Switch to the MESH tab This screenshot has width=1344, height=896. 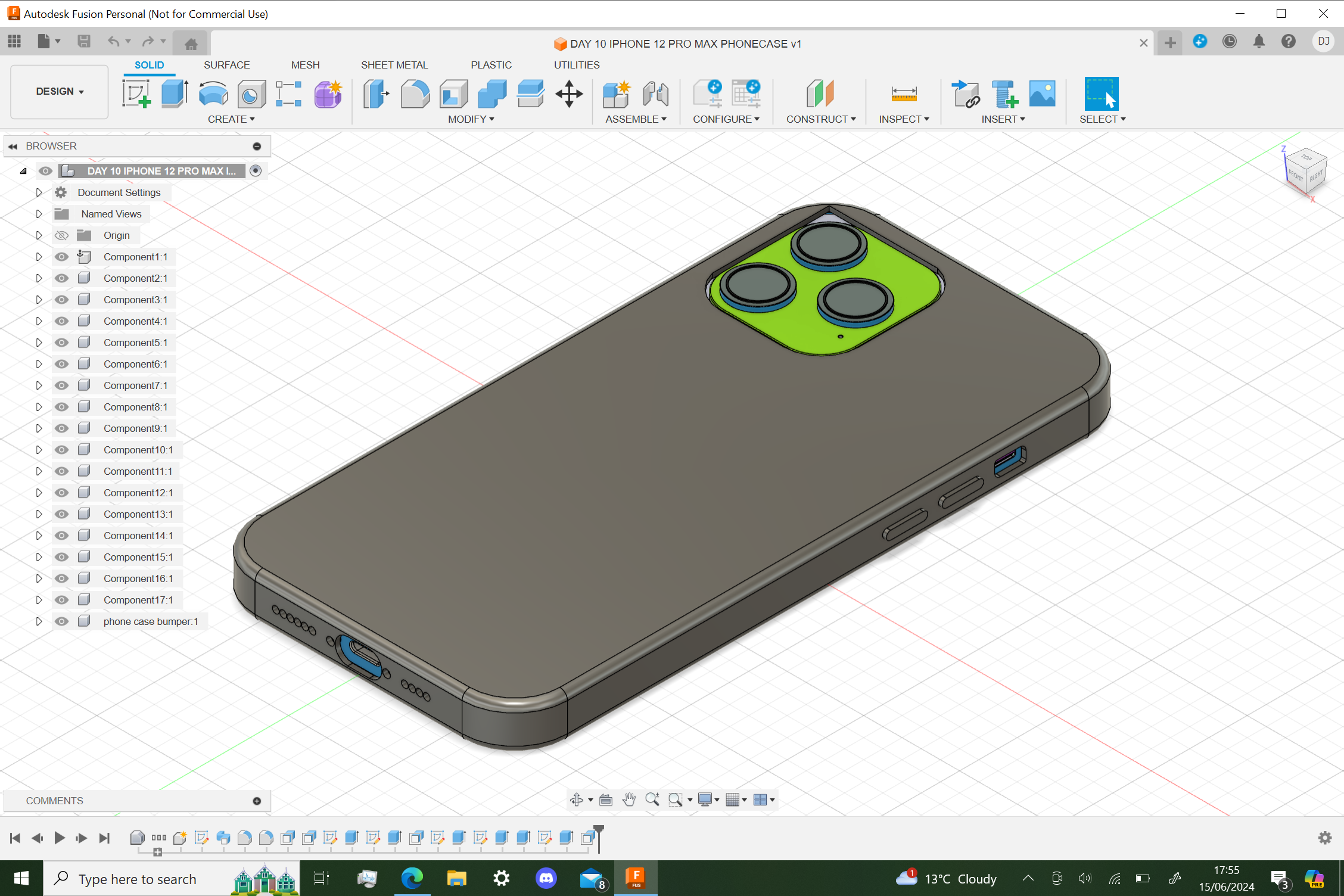pyautogui.click(x=305, y=65)
